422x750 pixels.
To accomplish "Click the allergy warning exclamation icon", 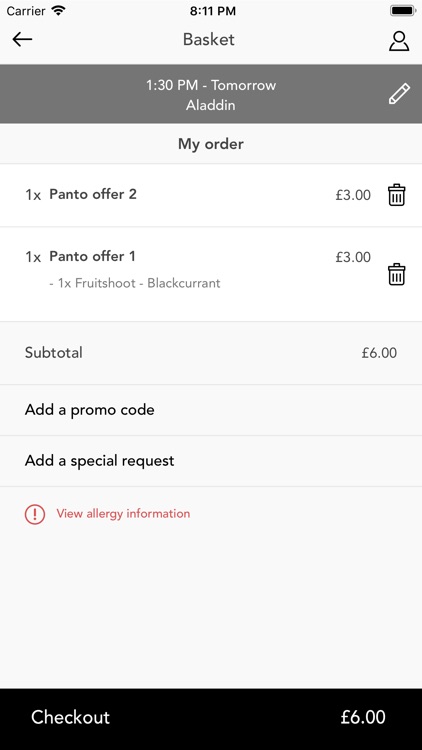I will tap(35, 514).
